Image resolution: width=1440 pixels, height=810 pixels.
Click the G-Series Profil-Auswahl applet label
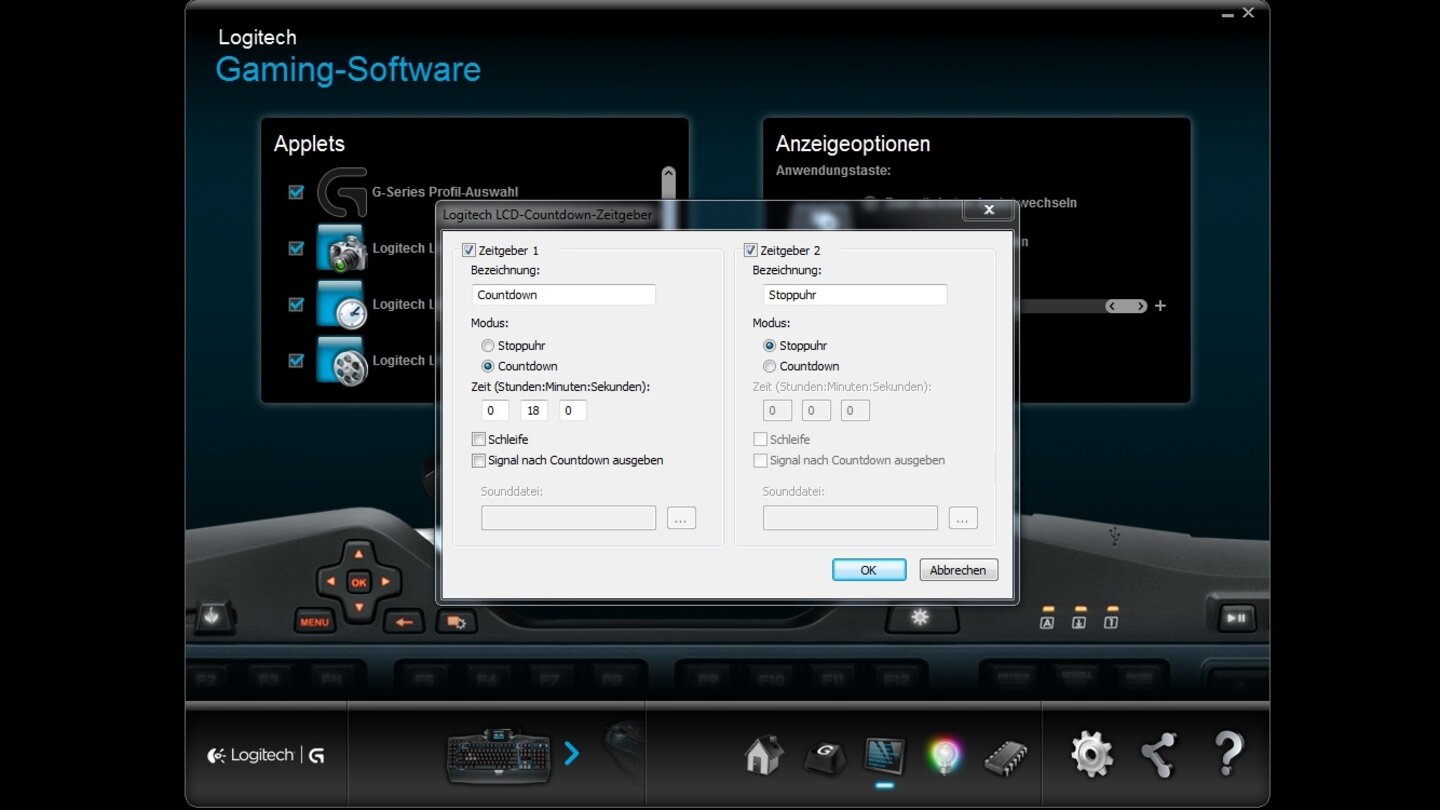(x=445, y=192)
